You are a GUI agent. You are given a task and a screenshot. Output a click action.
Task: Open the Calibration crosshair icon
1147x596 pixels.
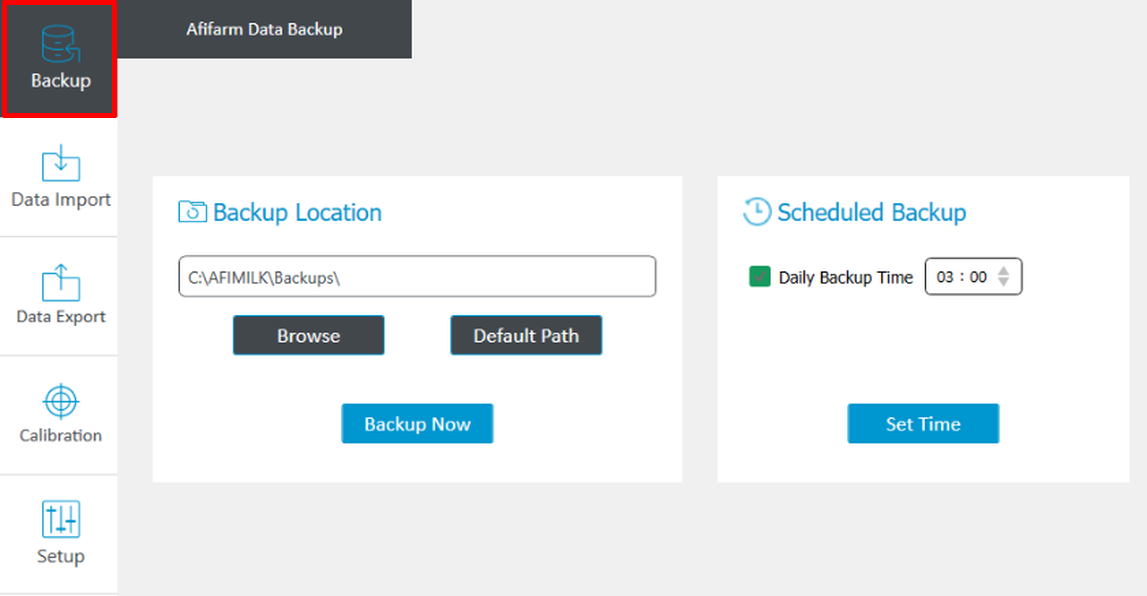tap(61, 401)
